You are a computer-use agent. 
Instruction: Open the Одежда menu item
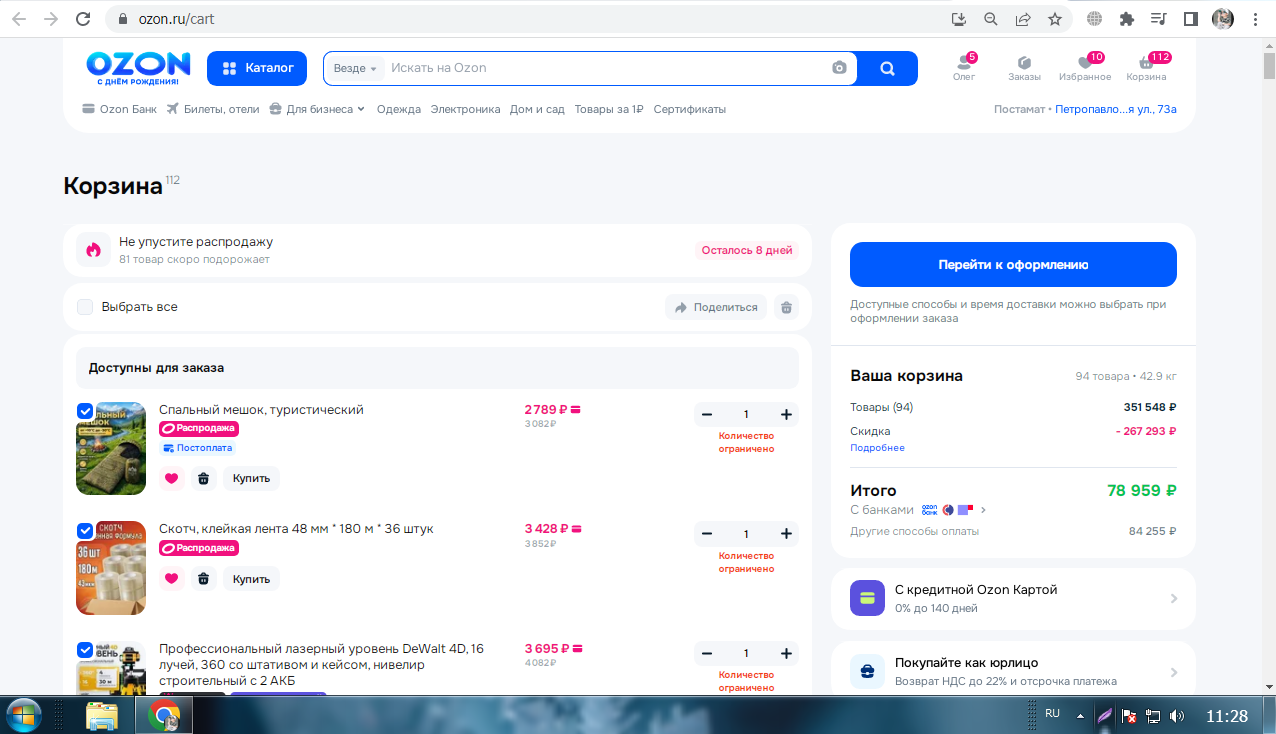(x=399, y=109)
